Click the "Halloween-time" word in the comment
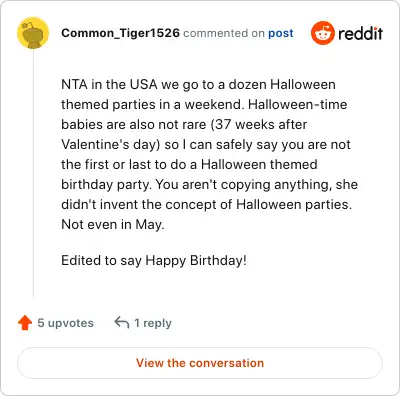 click(298, 104)
